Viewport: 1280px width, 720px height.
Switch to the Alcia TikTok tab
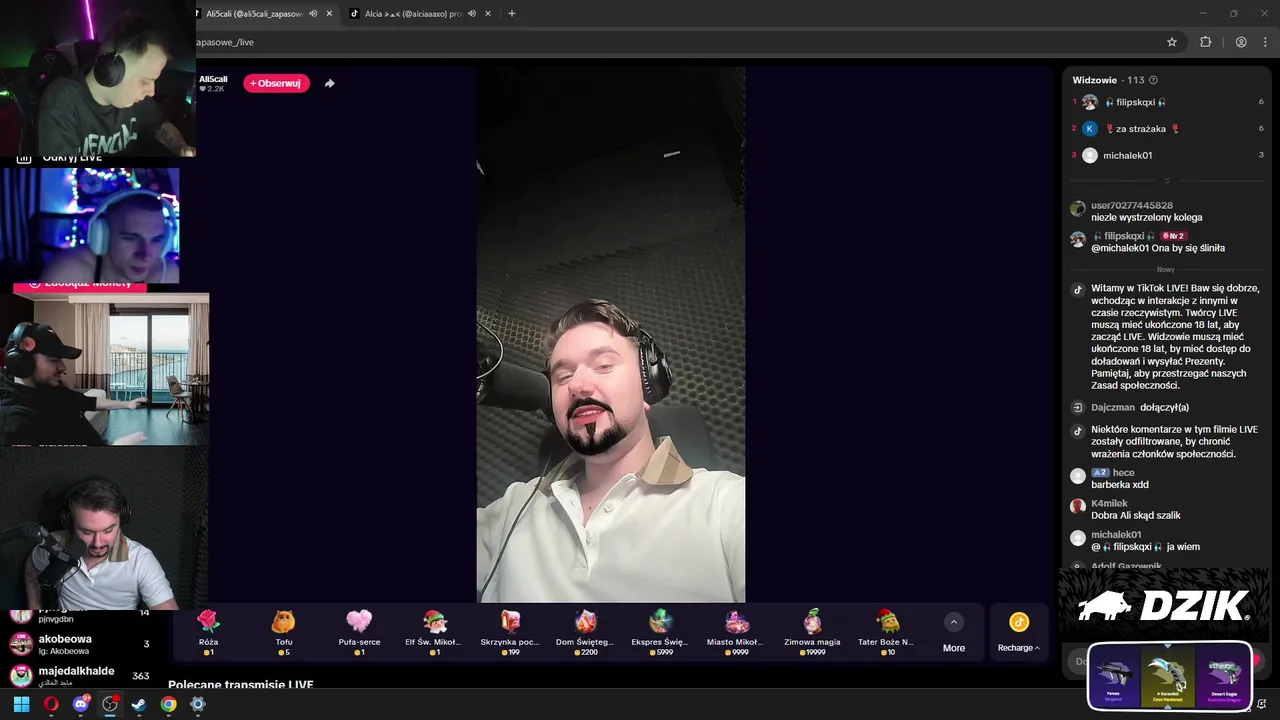(x=413, y=14)
